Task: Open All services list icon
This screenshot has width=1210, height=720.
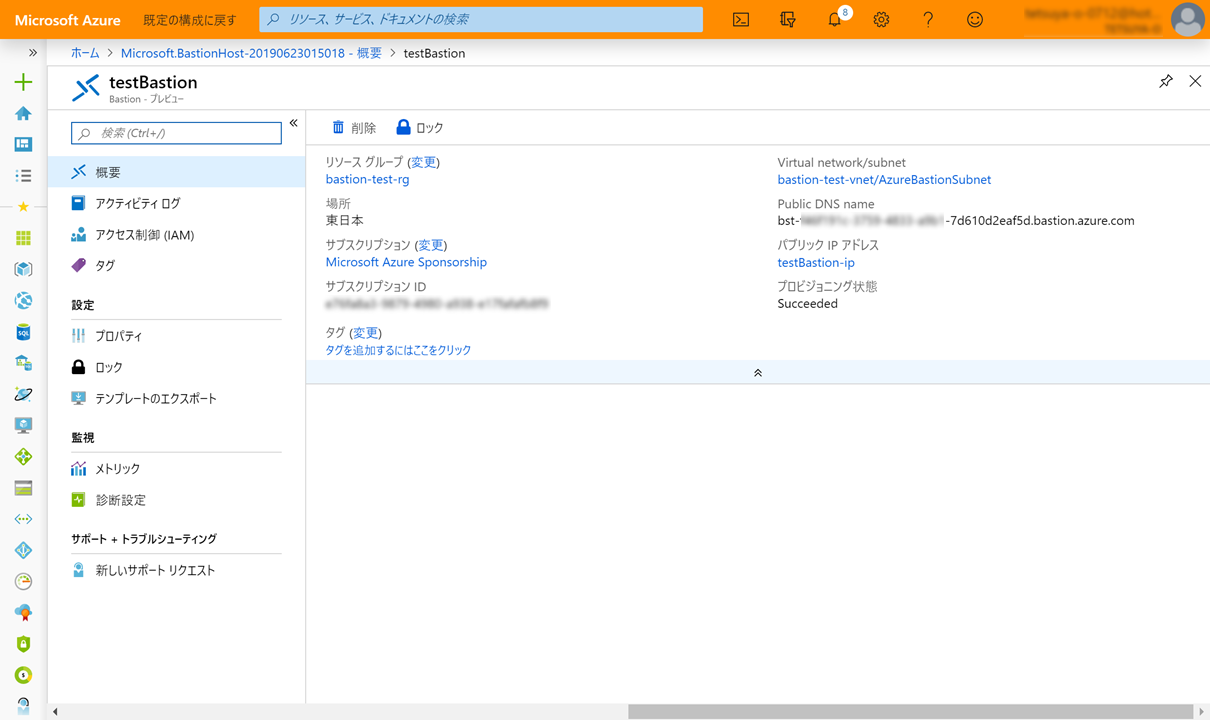Action: pyautogui.click(x=23, y=175)
